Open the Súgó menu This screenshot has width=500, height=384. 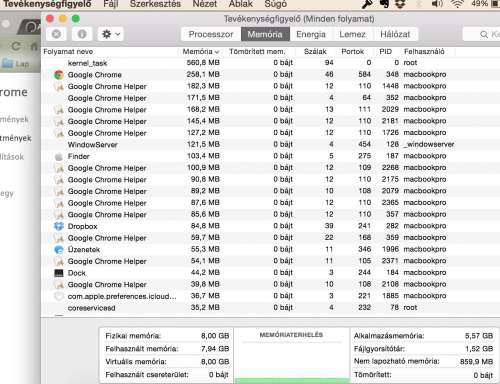click(275, 4)
